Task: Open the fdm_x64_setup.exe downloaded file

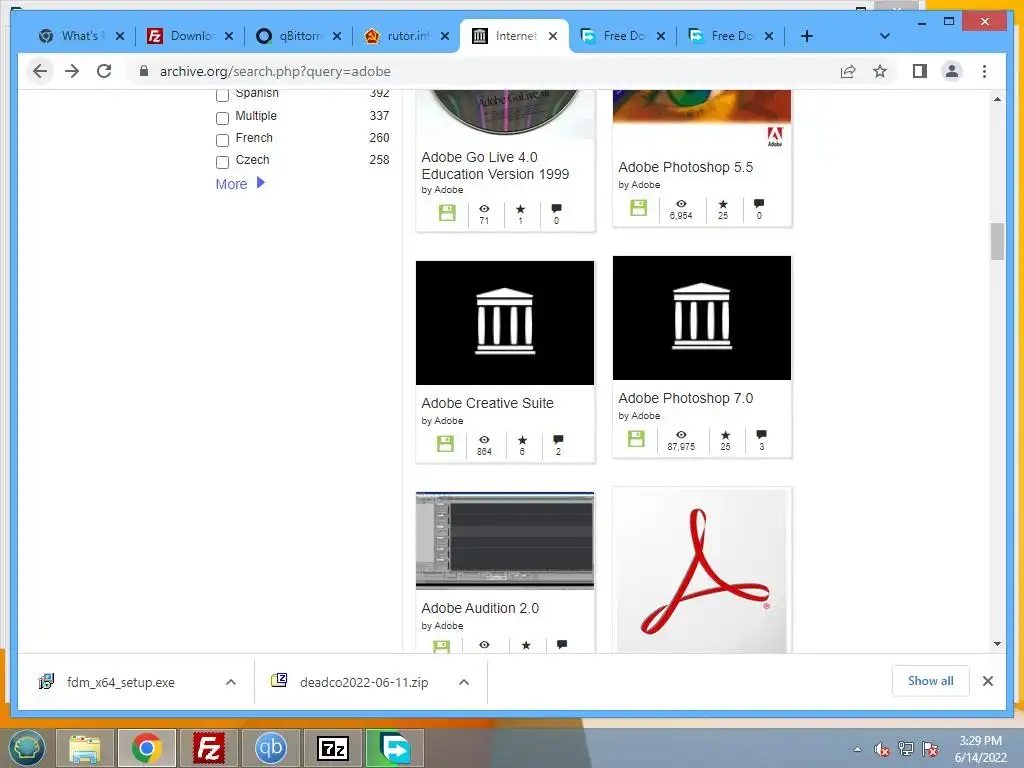Action: pos(120,682)
